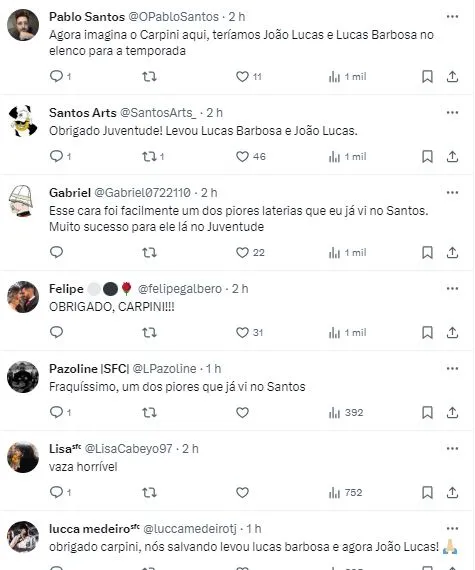The image size is (475, 570).
Task: Toggle bookmark on Pablo Santos's tweet
Action: point(427,77)
